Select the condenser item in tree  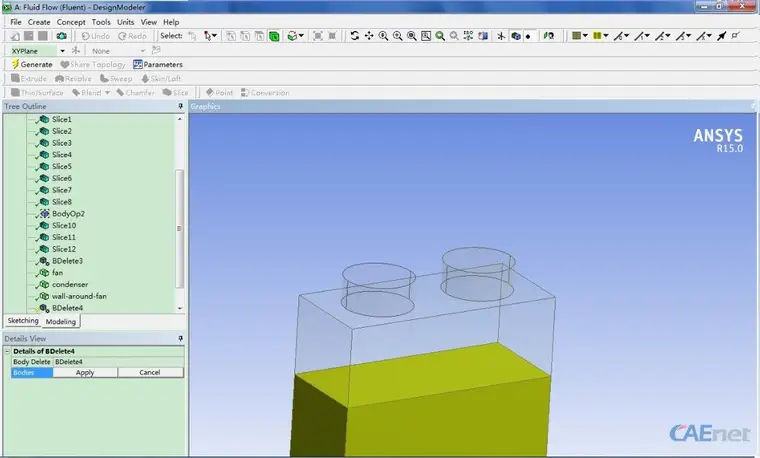point(70,284)
